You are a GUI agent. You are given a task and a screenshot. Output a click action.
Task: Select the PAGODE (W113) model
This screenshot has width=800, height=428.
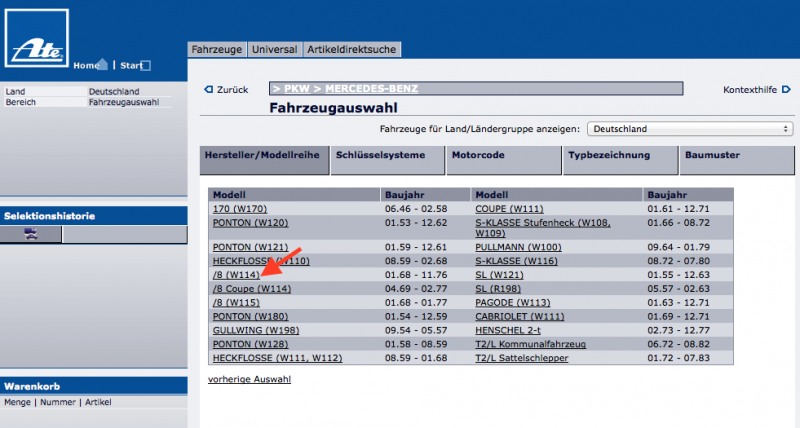pos(515,302)
